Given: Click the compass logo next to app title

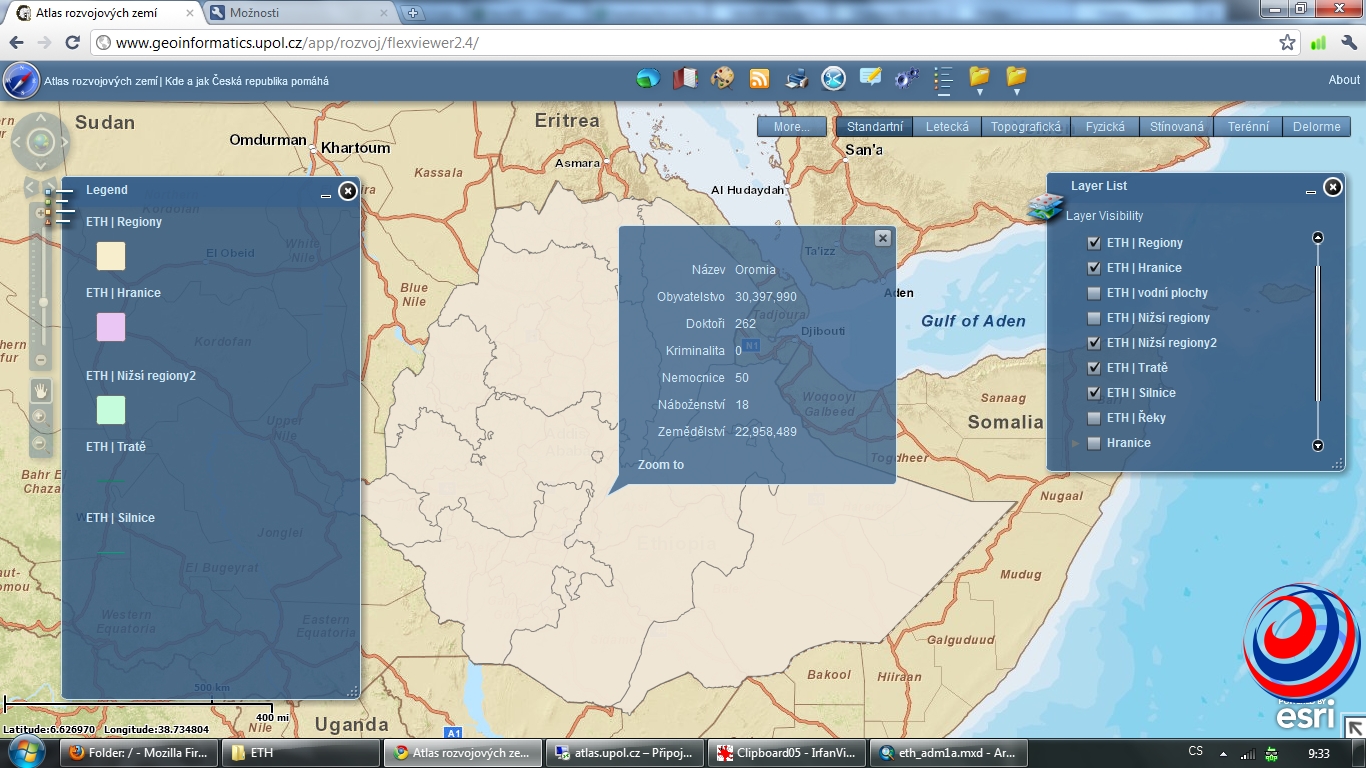Looking at the screenshot, I should (21, 80).
